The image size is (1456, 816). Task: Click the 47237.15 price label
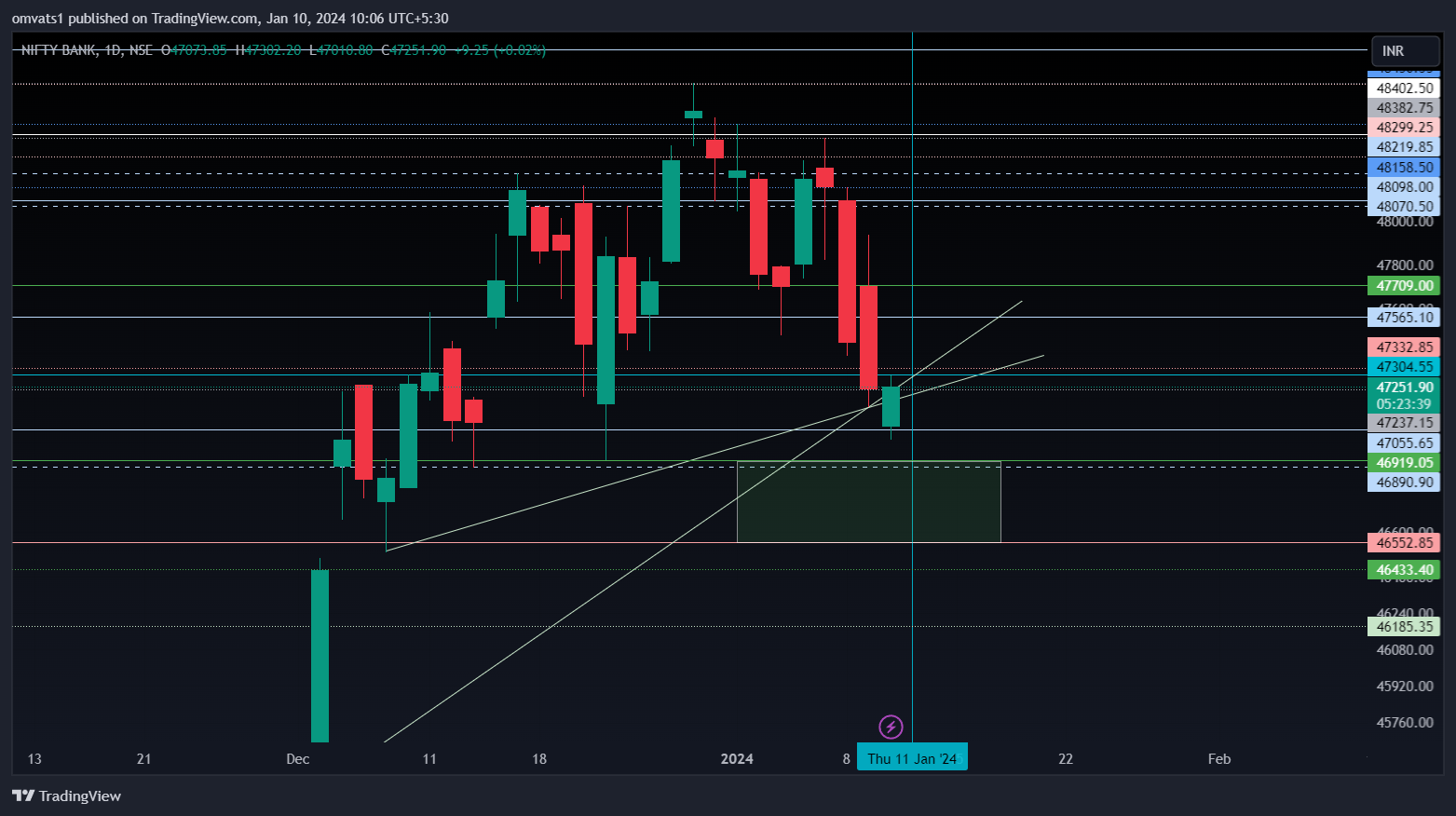click(x=1404, y=423)
